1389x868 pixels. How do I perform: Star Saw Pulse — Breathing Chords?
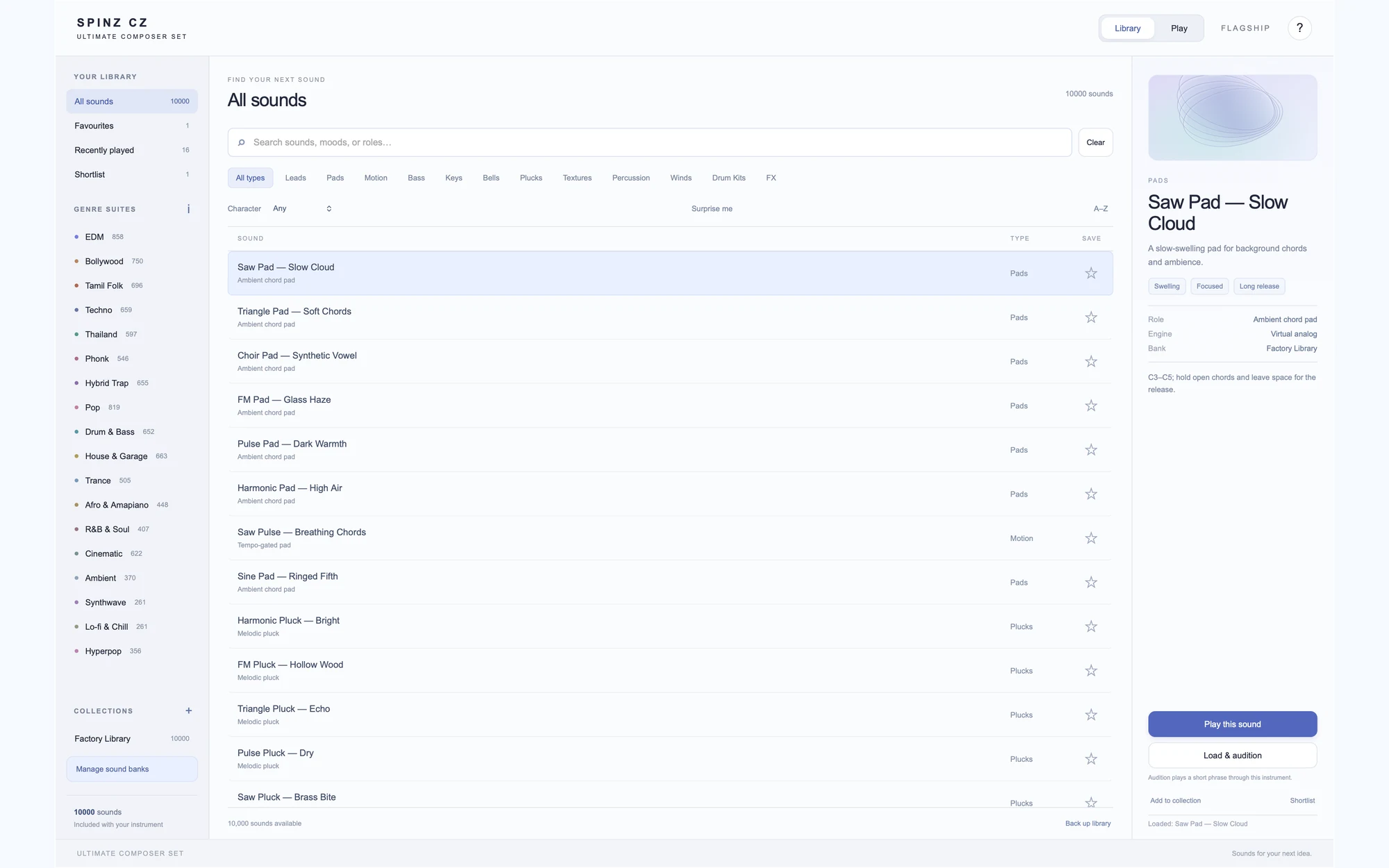pos(1091,538)
